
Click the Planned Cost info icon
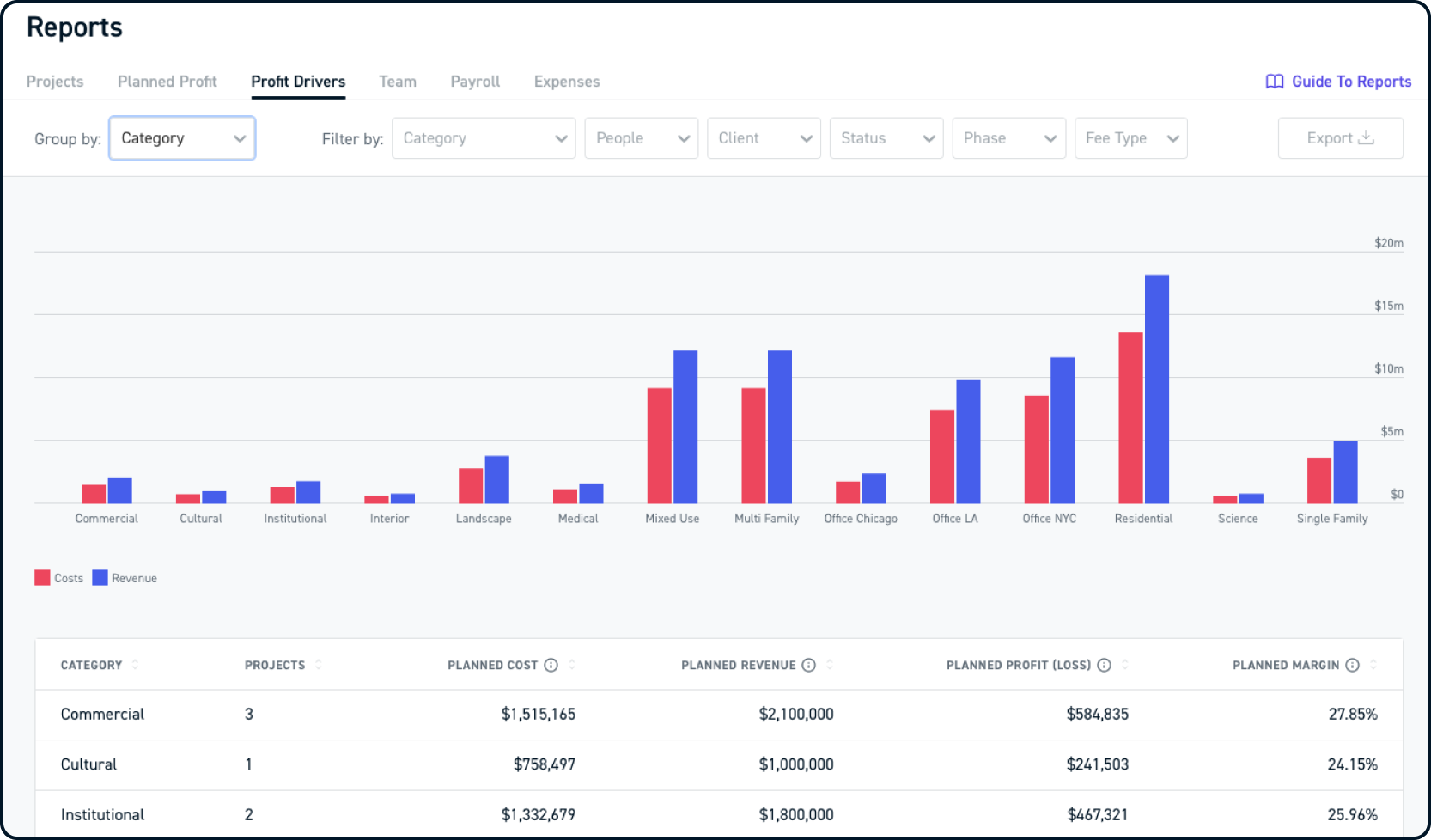pos(551,665)
